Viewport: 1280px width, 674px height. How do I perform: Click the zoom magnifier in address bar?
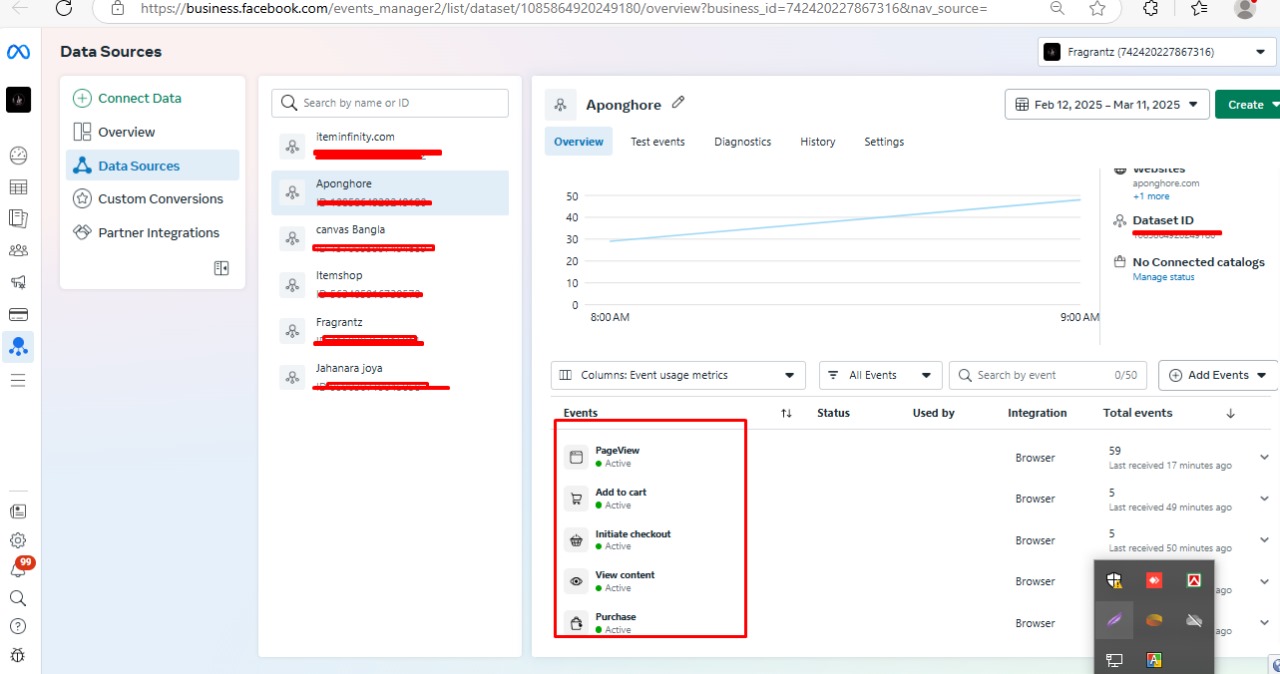click(1057, 8)
